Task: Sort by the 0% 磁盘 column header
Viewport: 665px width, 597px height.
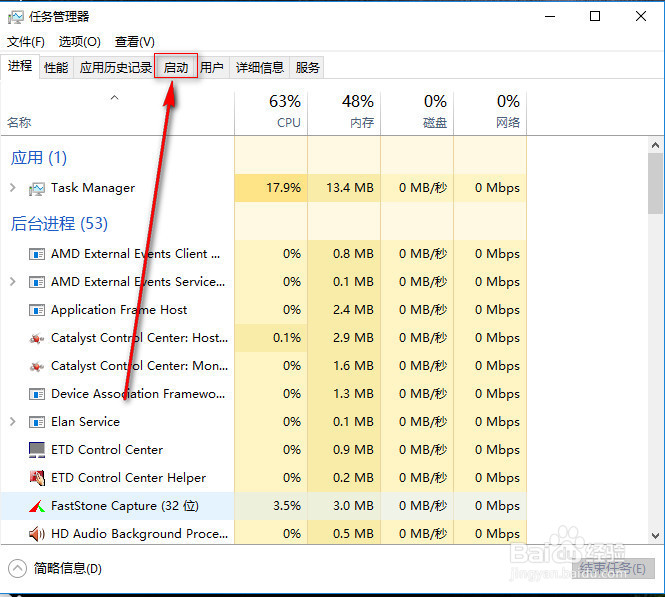Action: coord(417,113)
